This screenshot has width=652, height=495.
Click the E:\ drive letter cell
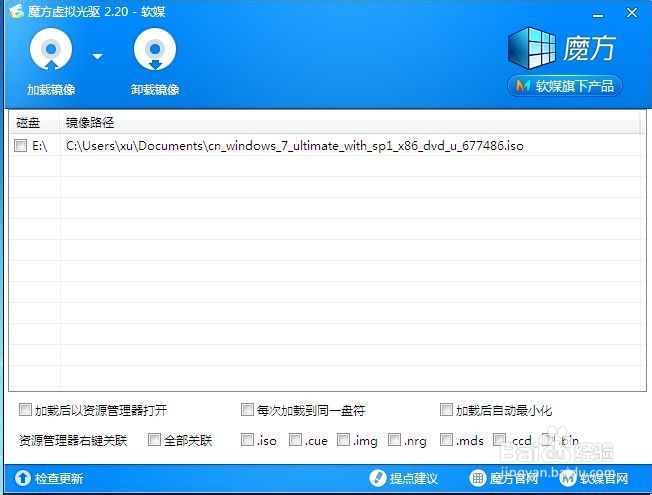pyautogui.click(x=40, y=146)
